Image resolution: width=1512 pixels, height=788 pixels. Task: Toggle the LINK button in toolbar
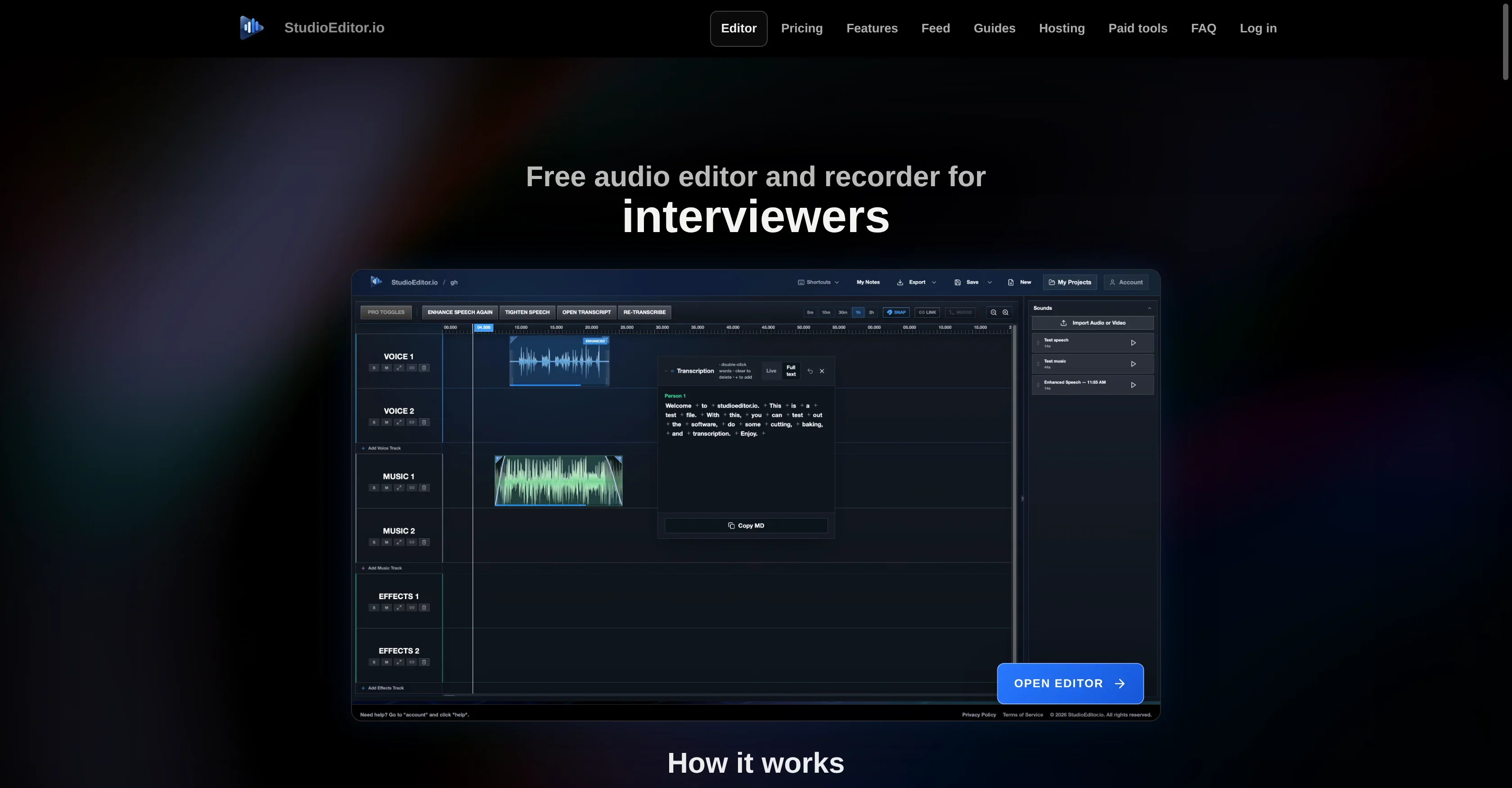[x=927, y=312]
